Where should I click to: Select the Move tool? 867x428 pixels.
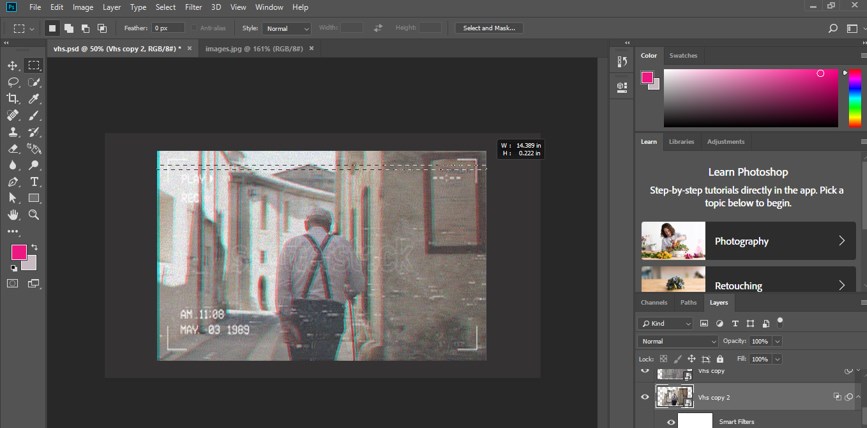[x=13, y=65]
